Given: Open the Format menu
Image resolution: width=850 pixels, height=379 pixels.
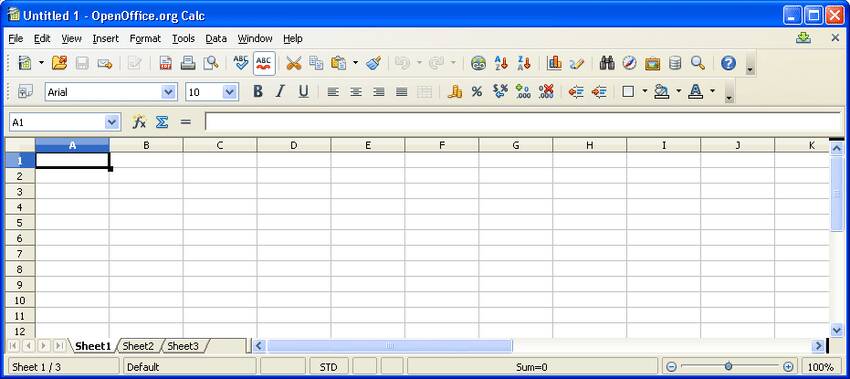Looking at the screenshot, I should coord(145,38).
